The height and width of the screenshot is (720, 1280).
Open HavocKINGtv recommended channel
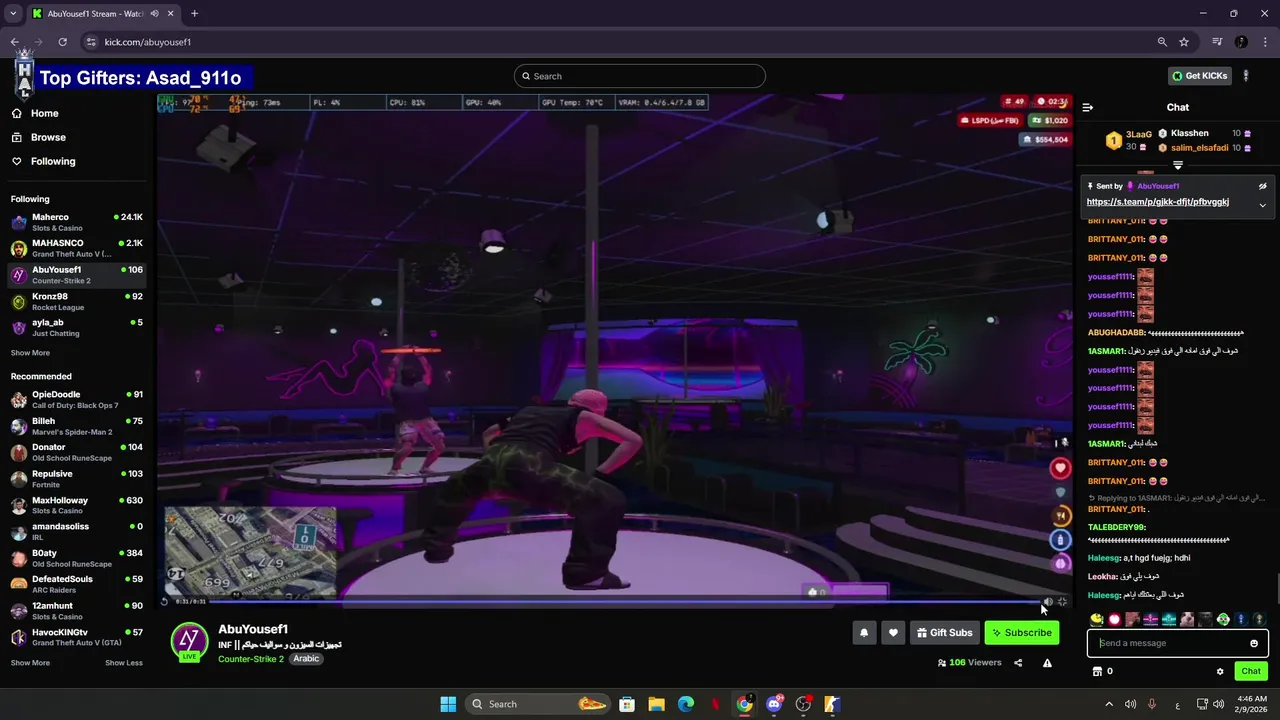click(x=77, y=637)
